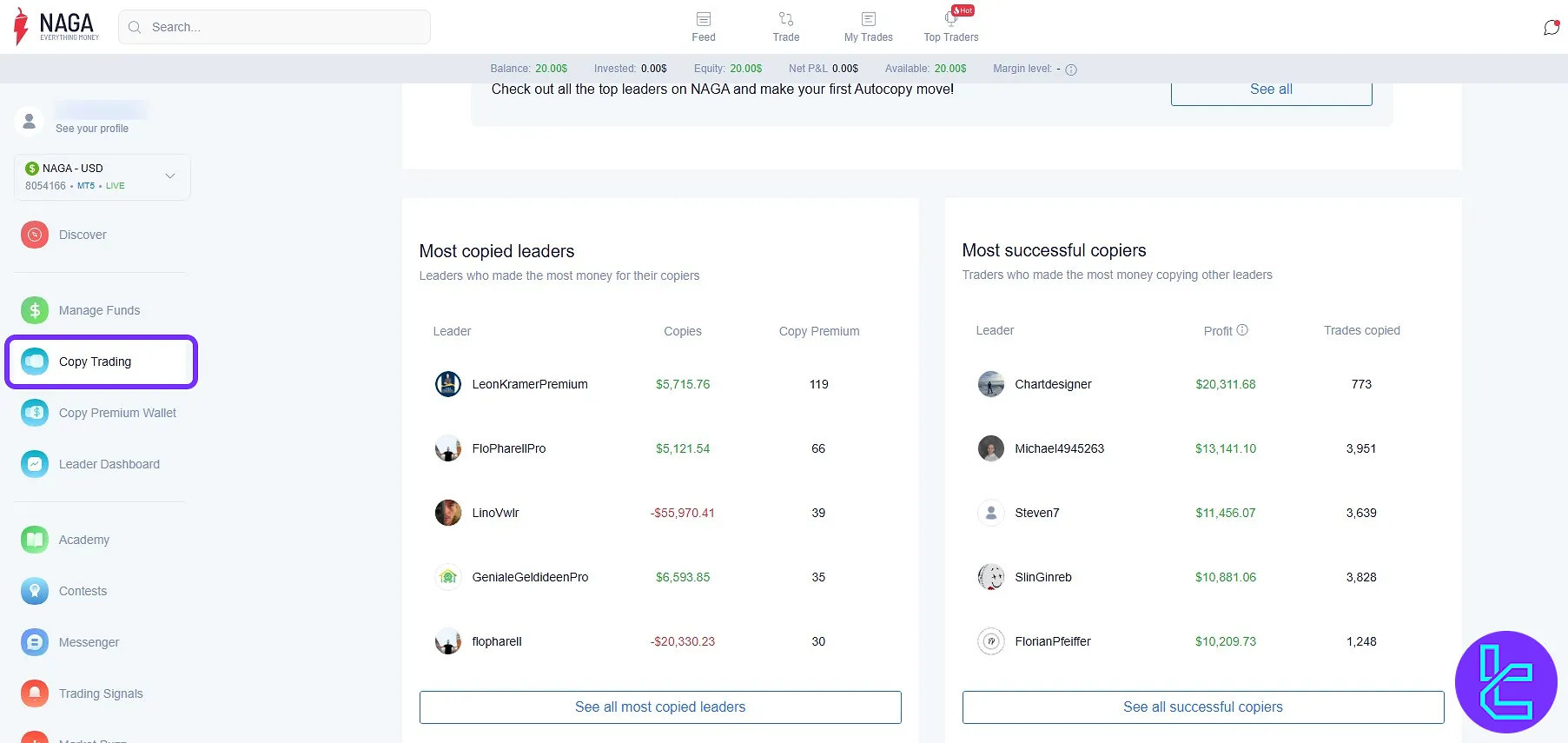Expand the NAGA - USD account dropdown
The image size is (1568, 743).
103,177
